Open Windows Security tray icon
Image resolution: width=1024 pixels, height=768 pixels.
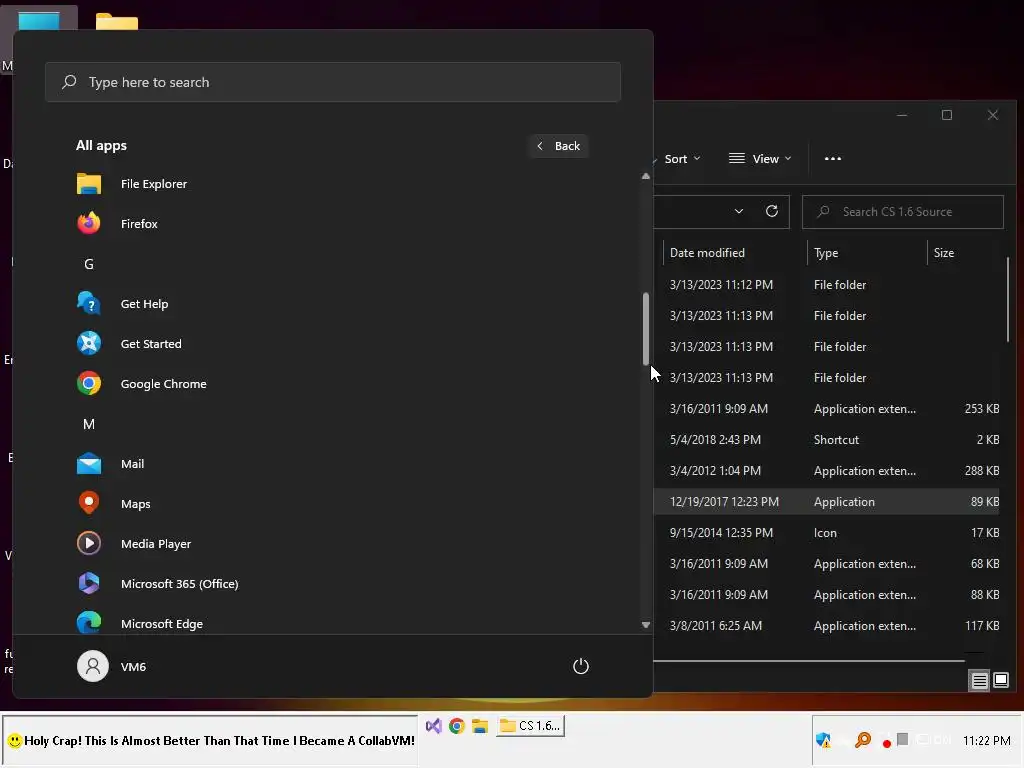(823, 741)
